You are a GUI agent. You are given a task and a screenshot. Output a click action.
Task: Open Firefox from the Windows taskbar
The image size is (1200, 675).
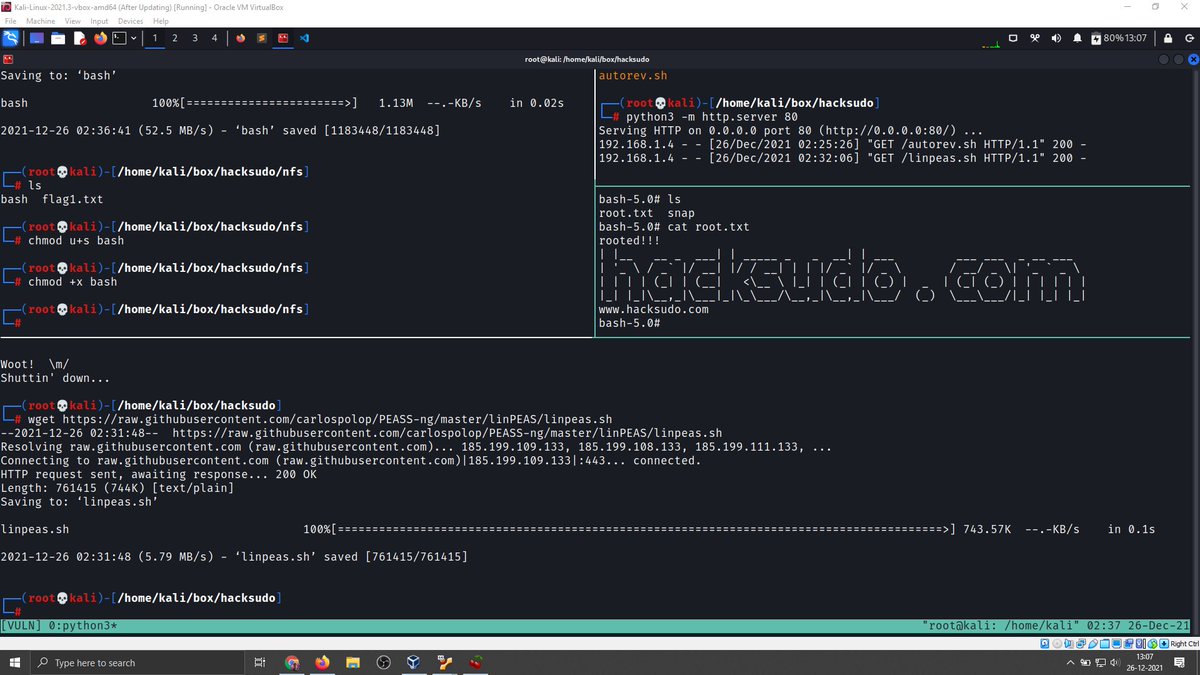coord(321,662)
